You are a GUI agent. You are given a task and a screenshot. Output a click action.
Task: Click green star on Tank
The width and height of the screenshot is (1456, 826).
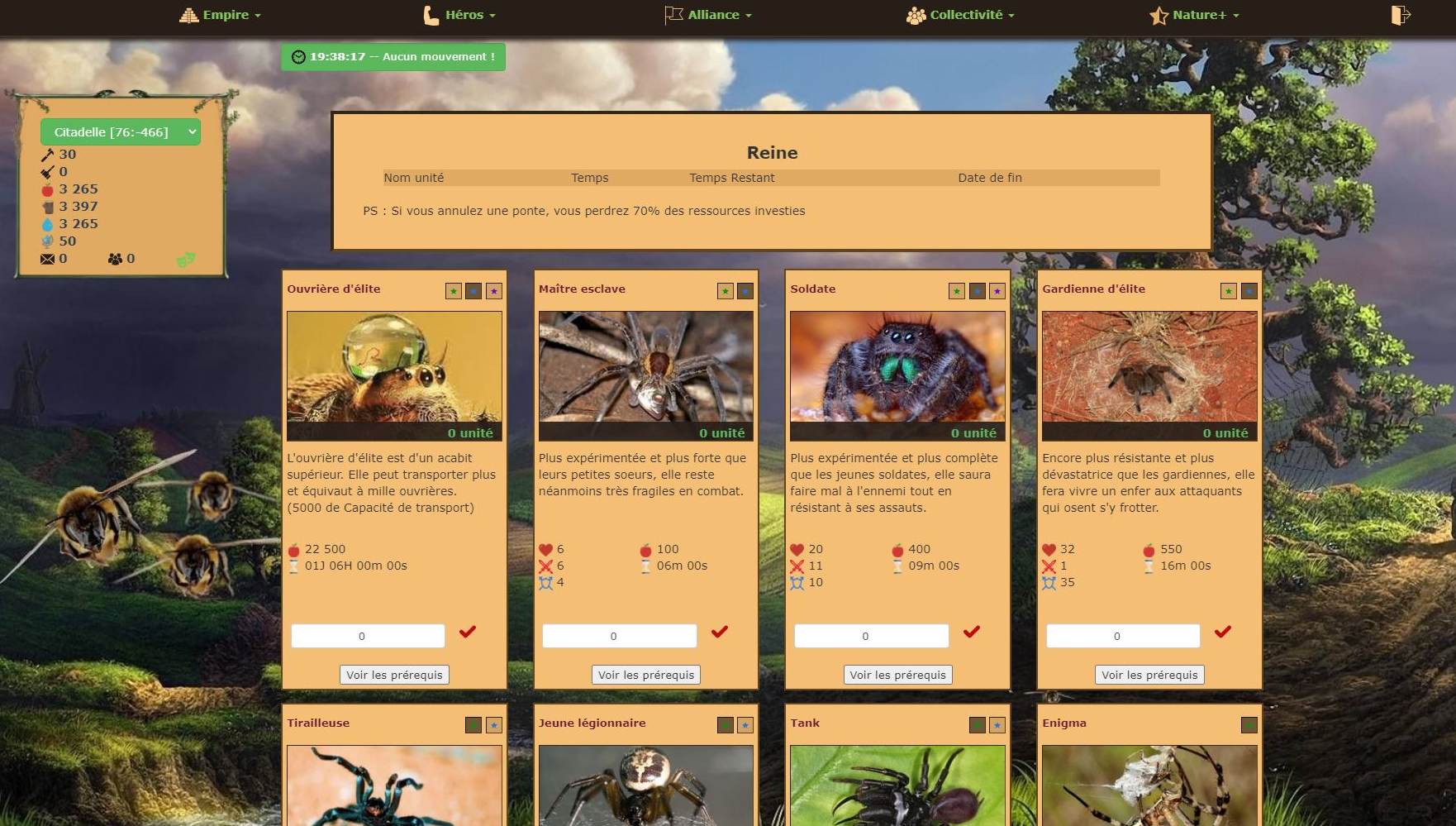[x=977, y=725]
